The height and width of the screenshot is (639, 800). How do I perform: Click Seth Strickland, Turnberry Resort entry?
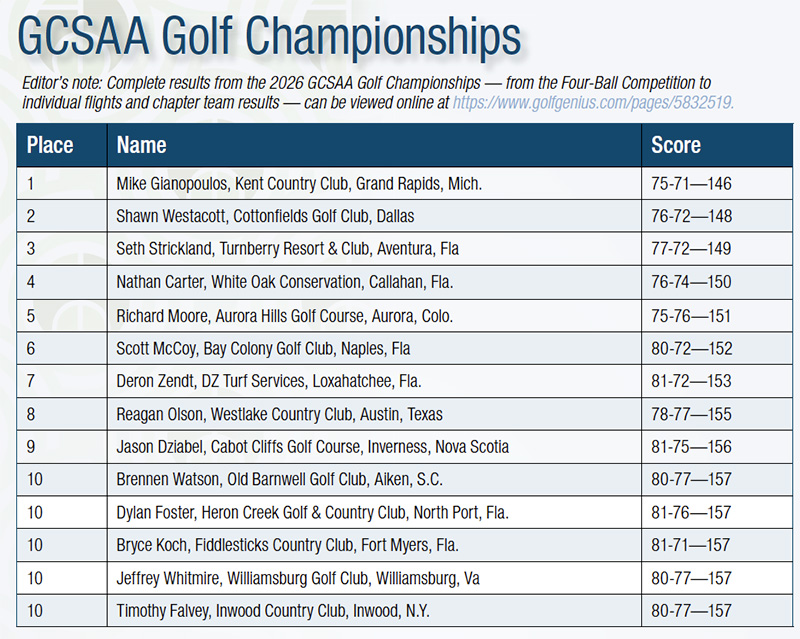click(x=288, y=249)
